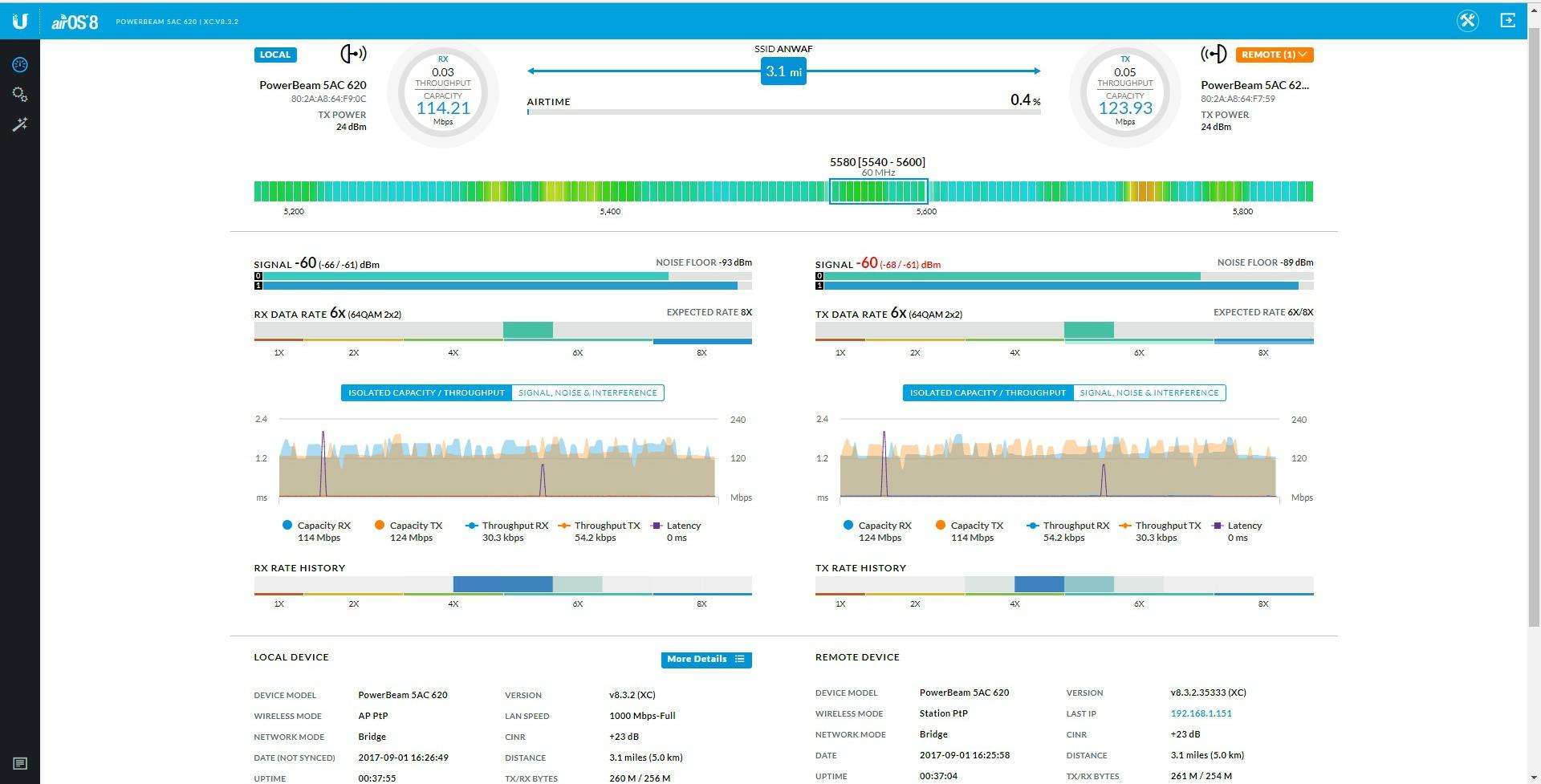Open the Last IP link 192.168.1.151
Viewport: 1541px width, 784px height.
coord(1201,713)
